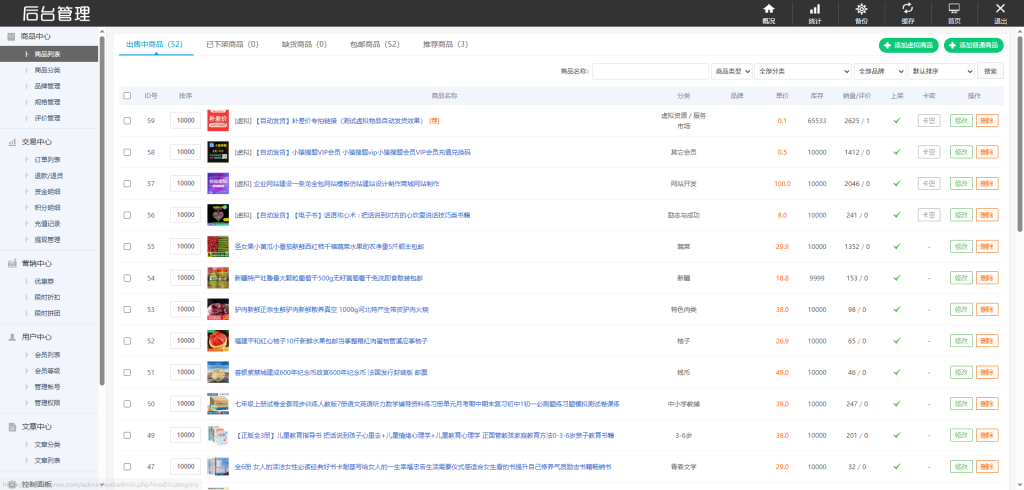Switch to 已下架商品 (0) tab

coord(232,44)
